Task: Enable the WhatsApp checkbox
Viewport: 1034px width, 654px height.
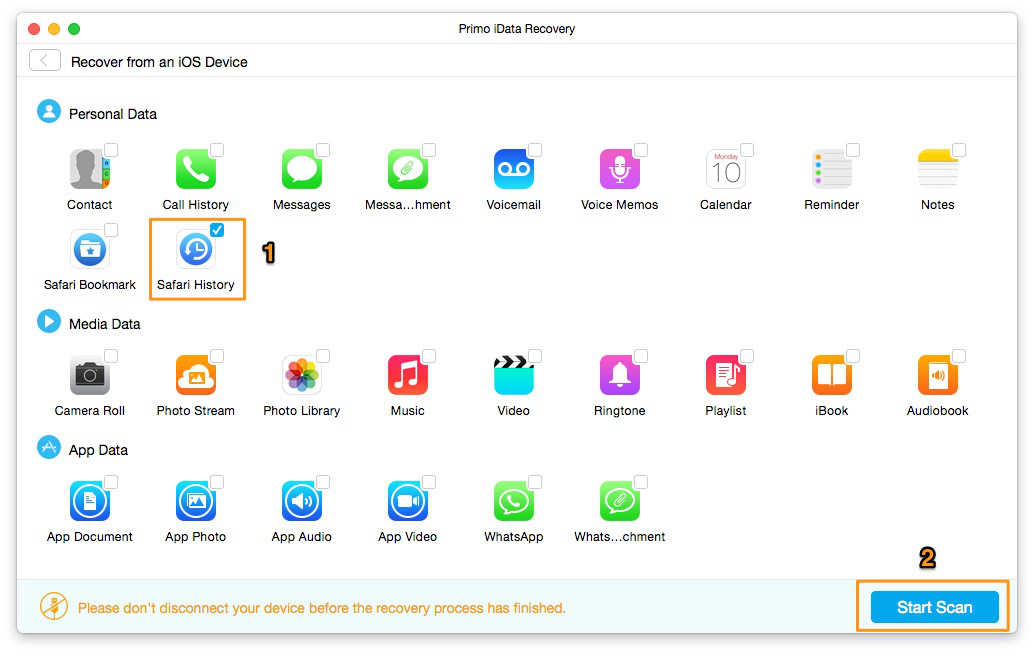Action: point(535,482)
